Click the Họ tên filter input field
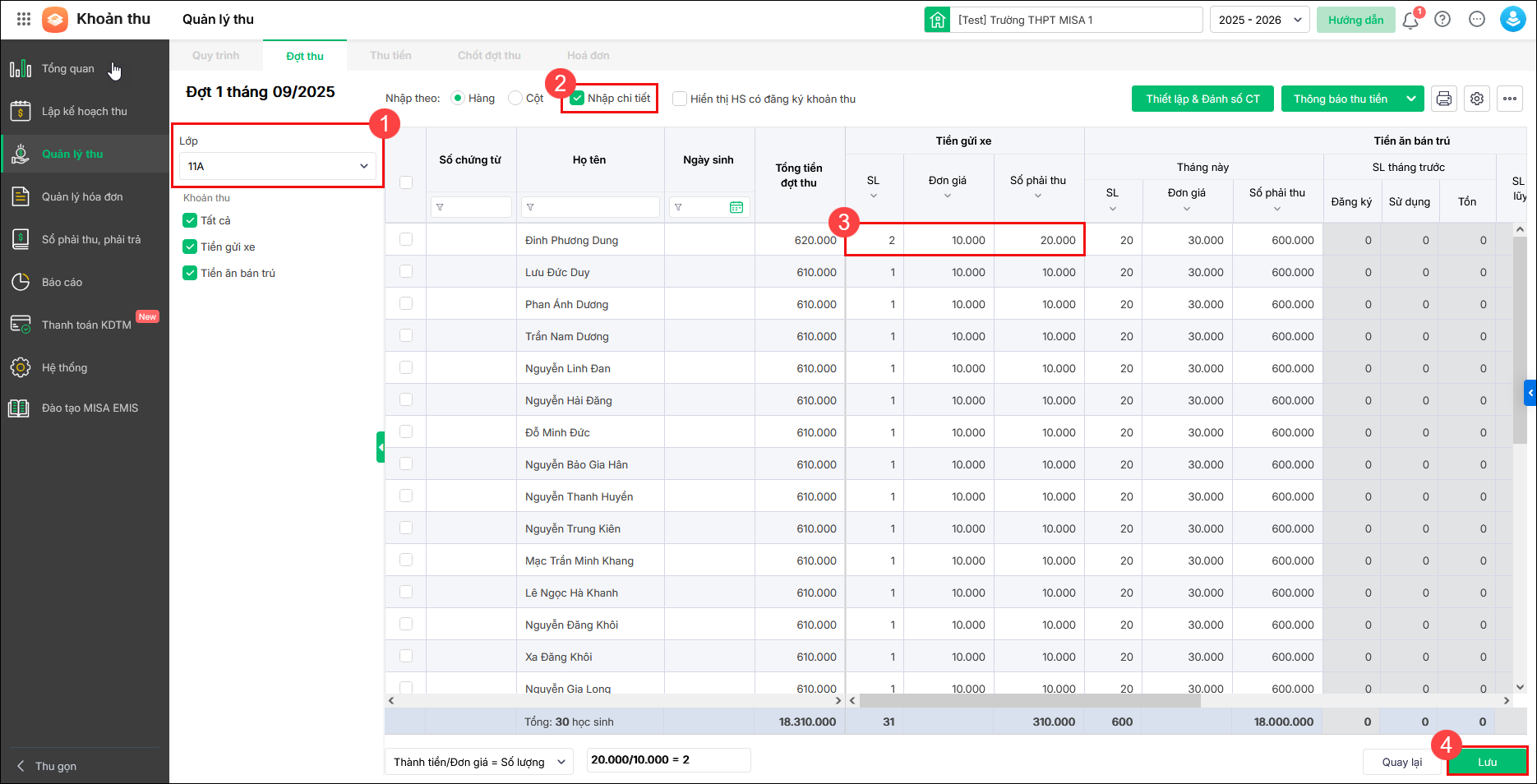This screenshot has height=784, width=1537. pos(596,207)
